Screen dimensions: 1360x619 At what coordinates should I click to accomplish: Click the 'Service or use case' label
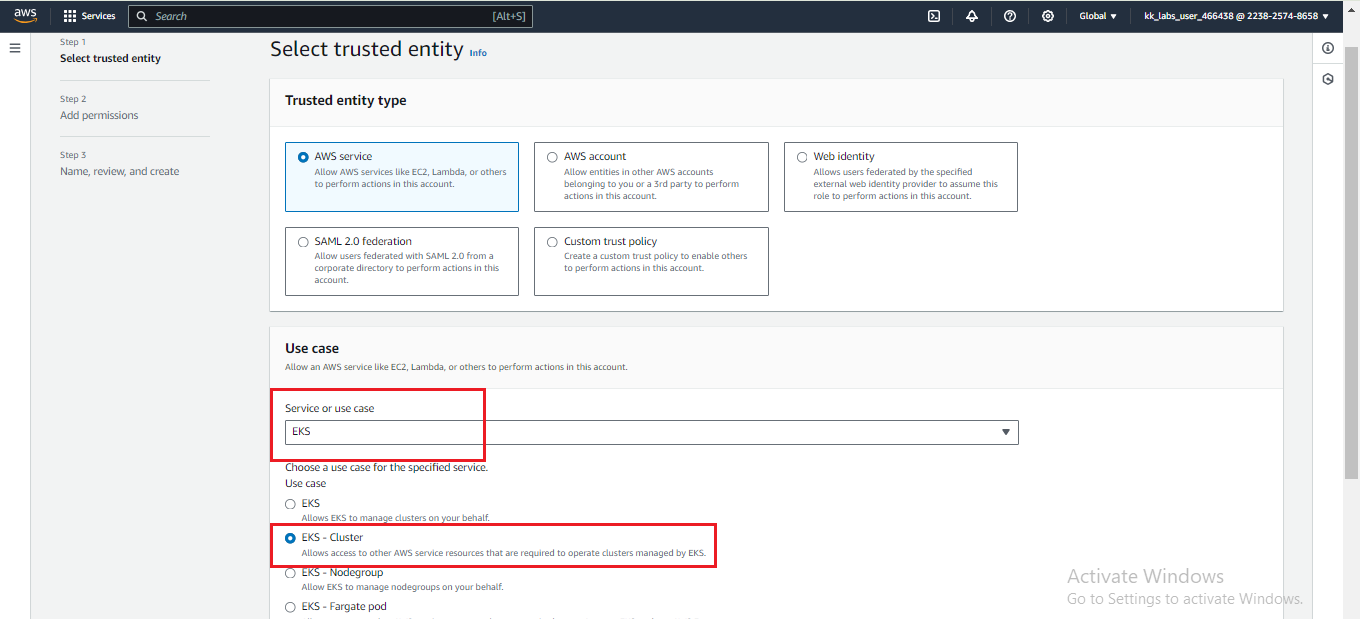click(x=330, y=408)
